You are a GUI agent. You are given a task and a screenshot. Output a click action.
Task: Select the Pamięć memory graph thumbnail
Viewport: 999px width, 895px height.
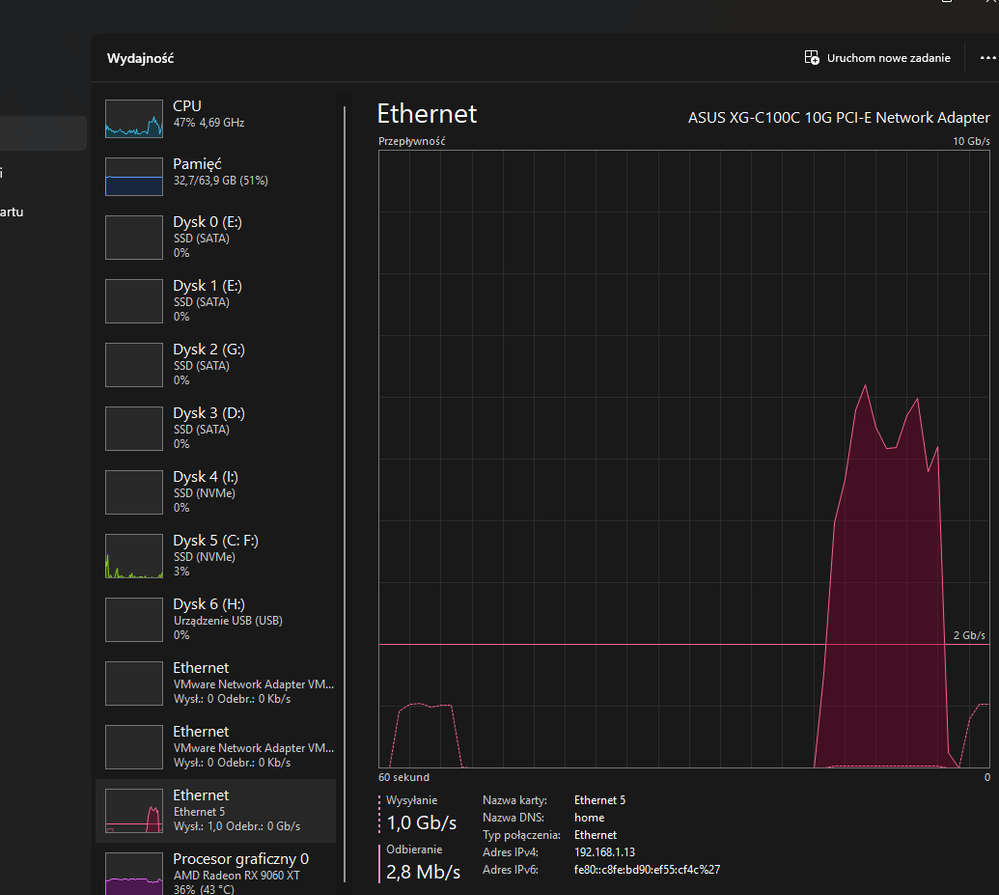[x=134, y=176]
